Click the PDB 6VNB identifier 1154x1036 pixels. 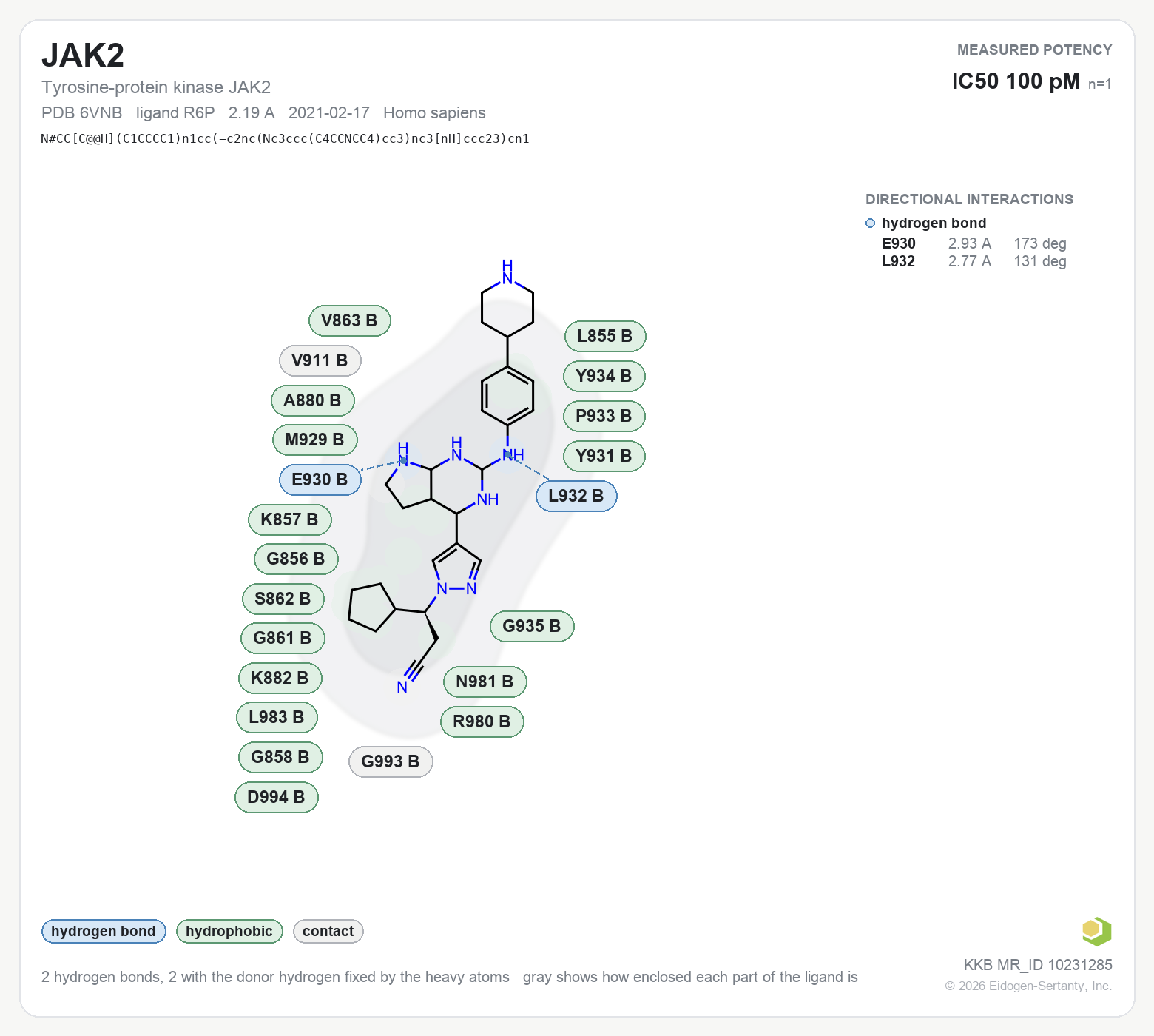pyautogui.click(x=81, y=112)
